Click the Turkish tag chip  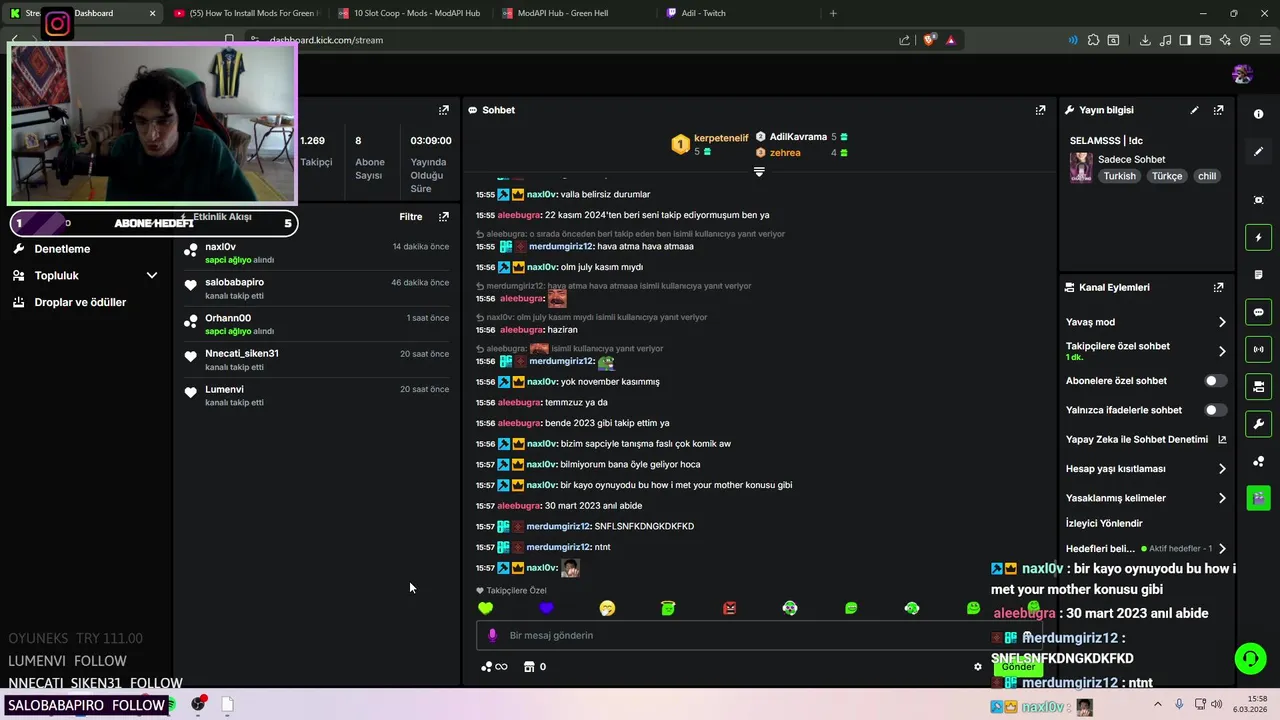[x=1119, y=176]
